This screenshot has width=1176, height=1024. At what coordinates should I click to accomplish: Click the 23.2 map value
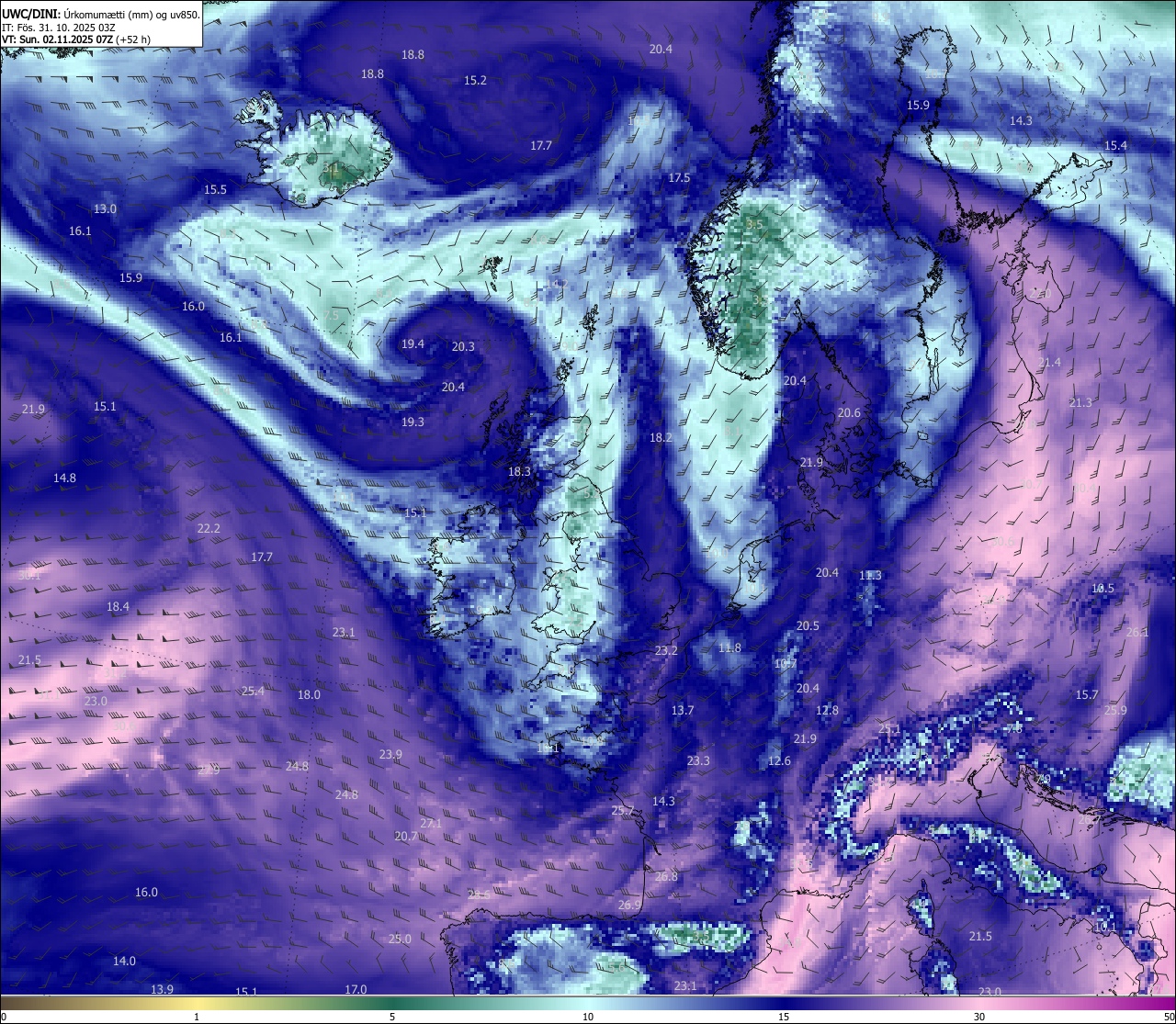tap(666, 651)
